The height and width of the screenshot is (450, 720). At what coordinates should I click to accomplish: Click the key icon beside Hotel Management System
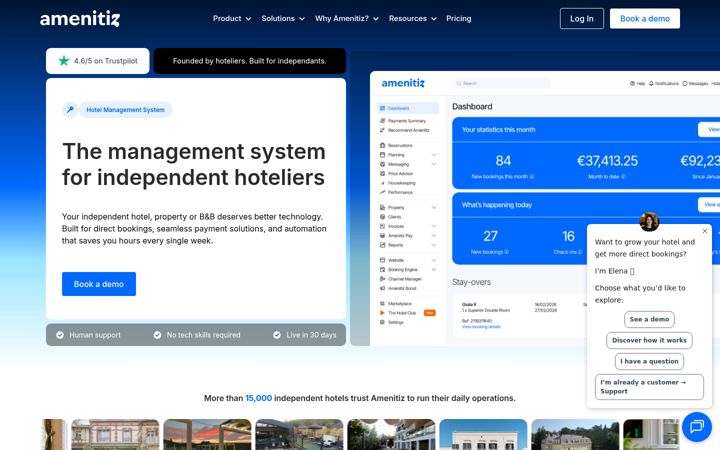[70, 110]
